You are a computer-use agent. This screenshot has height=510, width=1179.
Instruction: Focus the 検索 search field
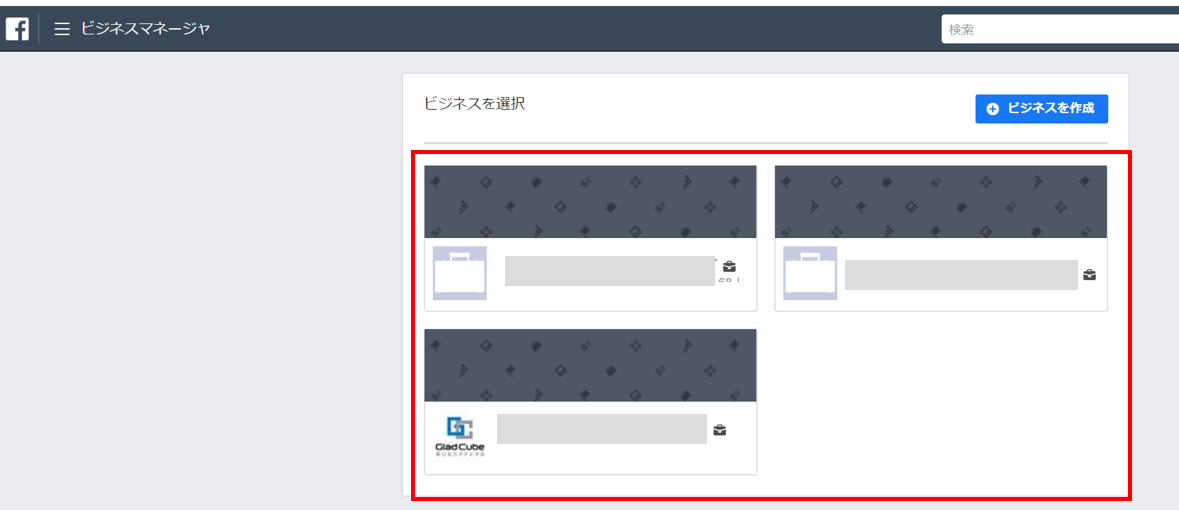pyautogui.click(x=1059, y=29)
